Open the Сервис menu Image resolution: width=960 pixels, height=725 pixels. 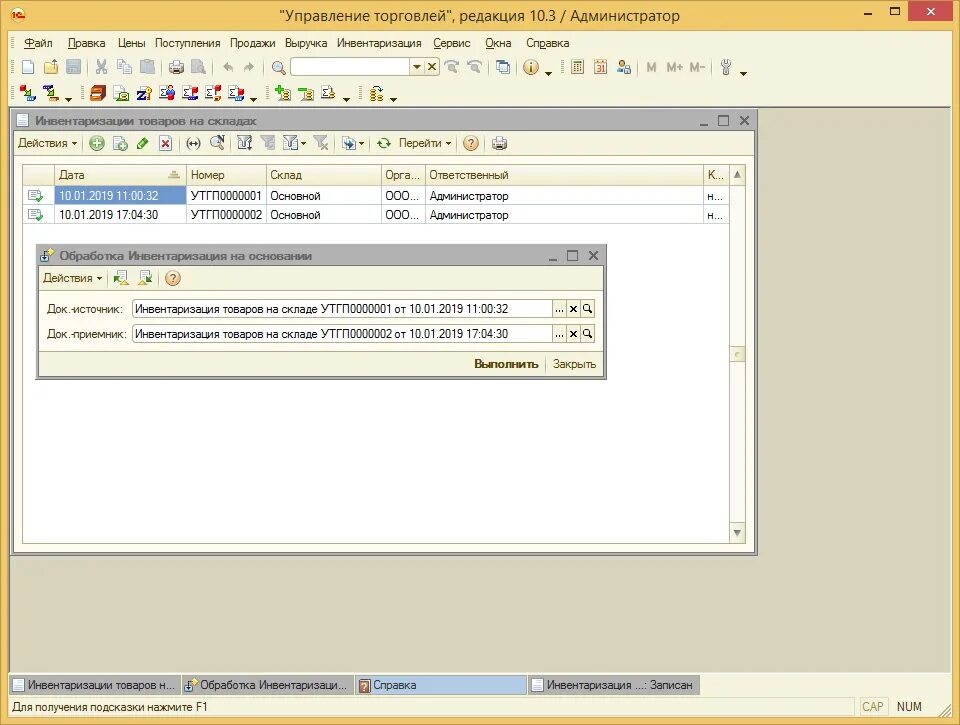click(452, 43)
